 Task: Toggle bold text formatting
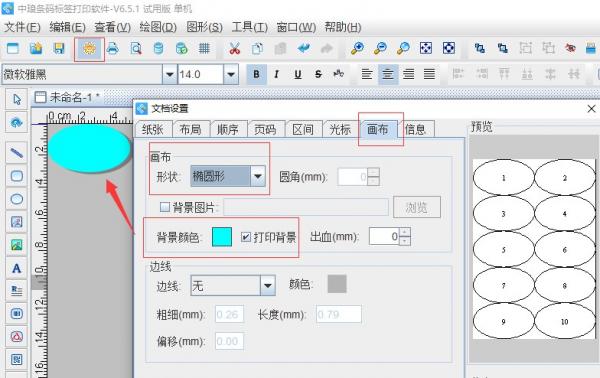coord(256,74)
